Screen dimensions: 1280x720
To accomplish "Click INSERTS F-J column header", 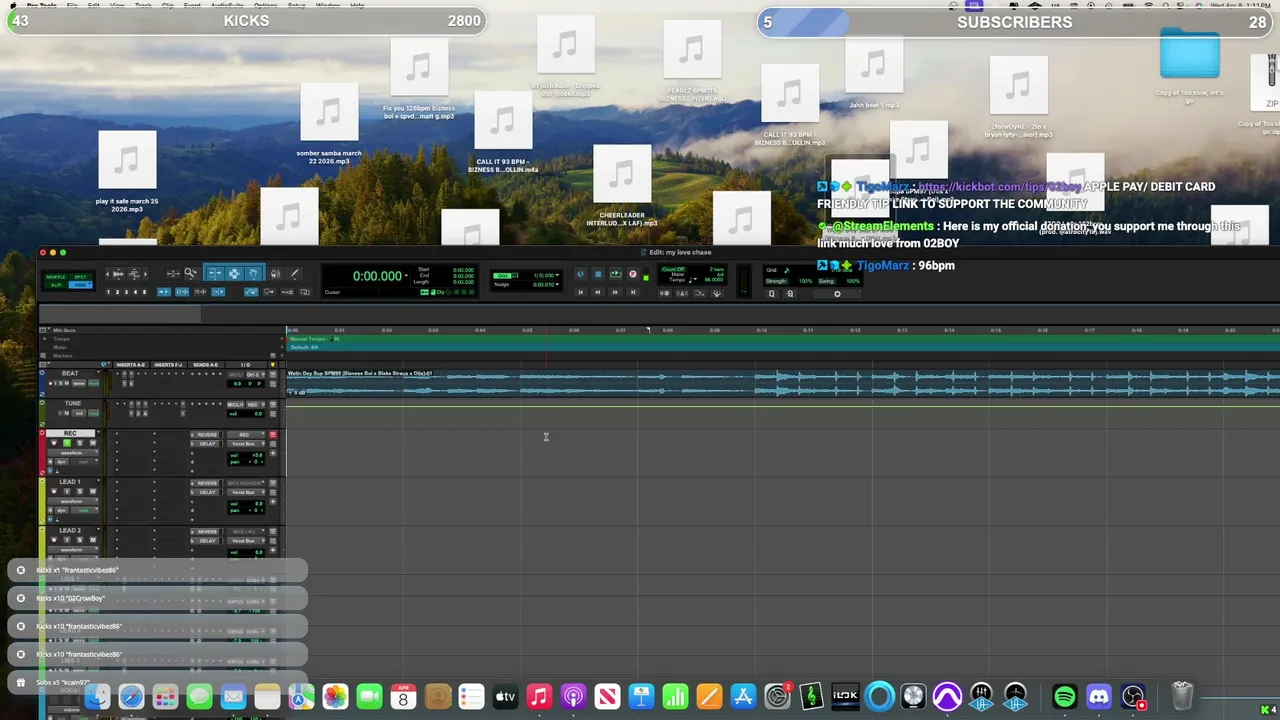I will click(x=168, y=365).
